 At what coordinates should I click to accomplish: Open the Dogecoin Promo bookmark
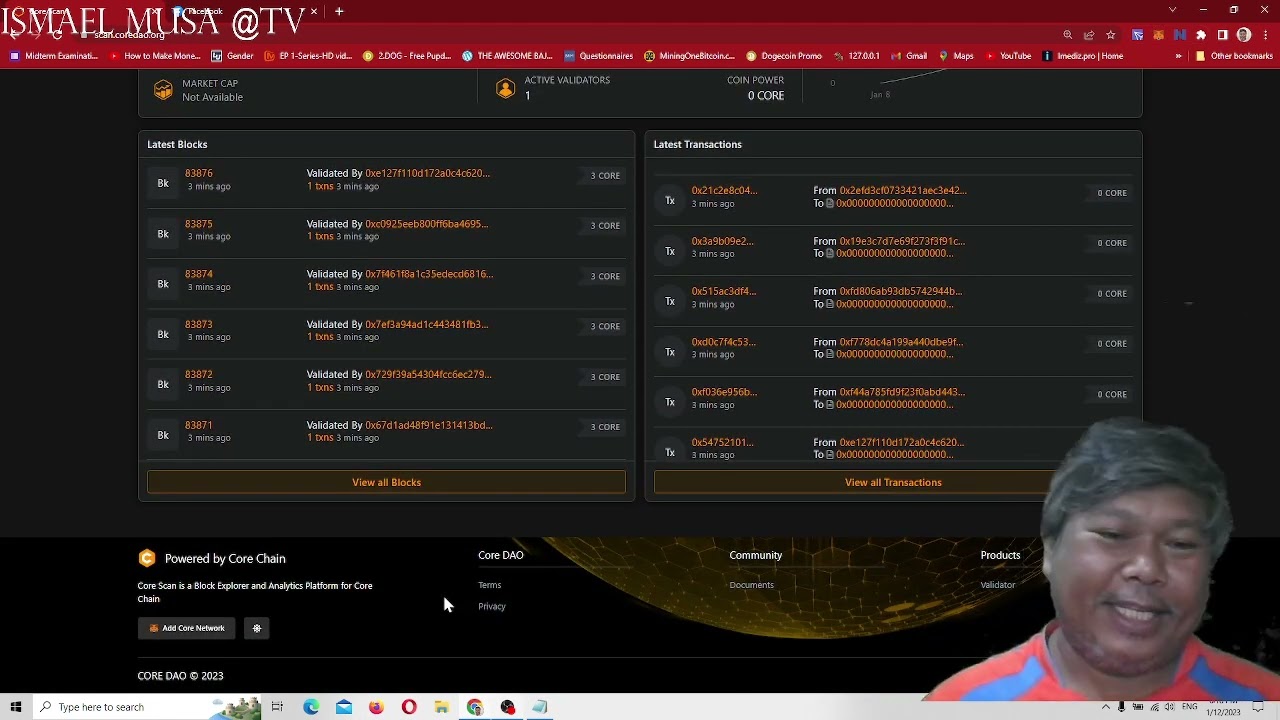click(784, 56)
